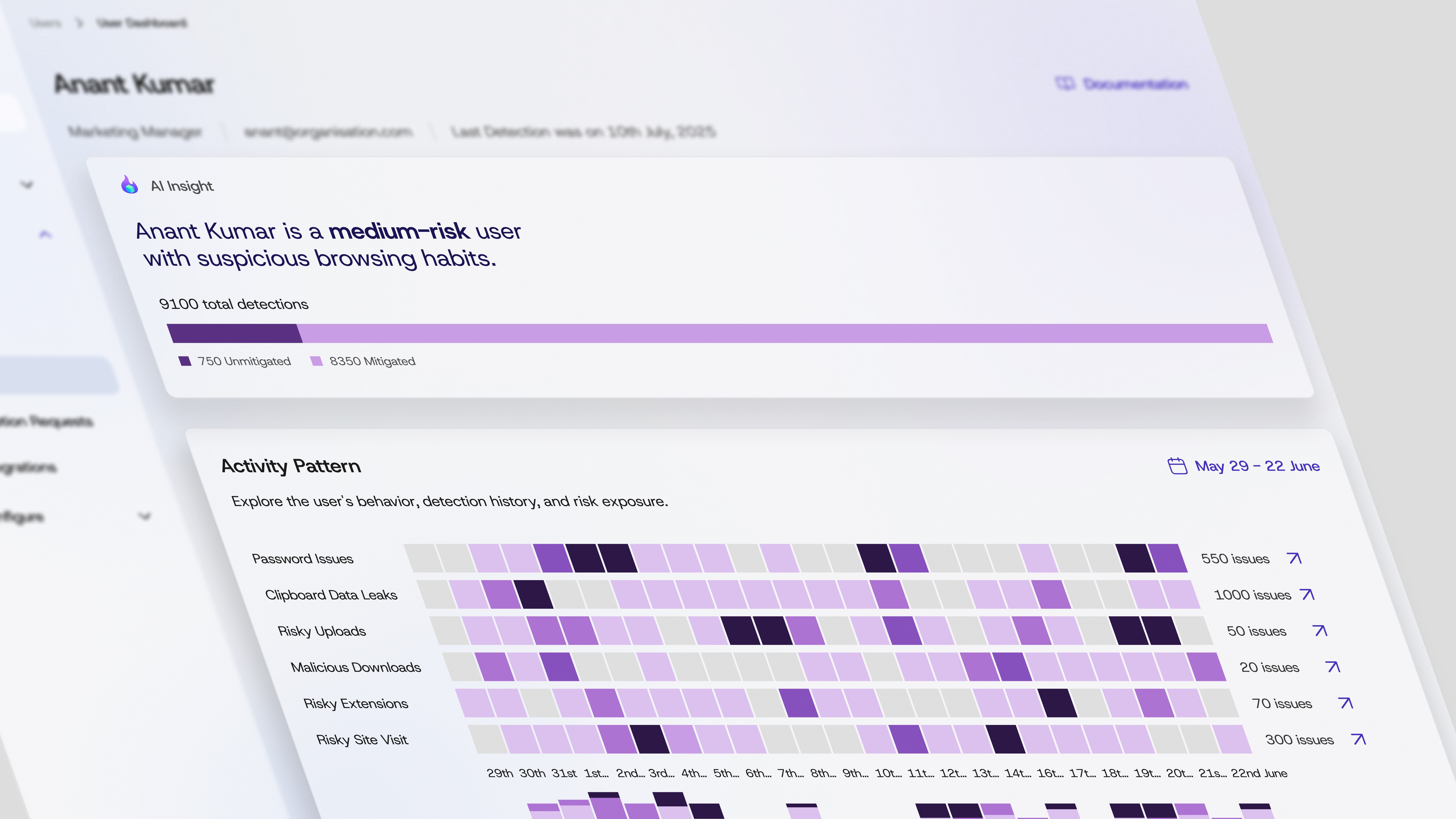
Task: Click the Documentation book icon
Action: [1065, 84]
